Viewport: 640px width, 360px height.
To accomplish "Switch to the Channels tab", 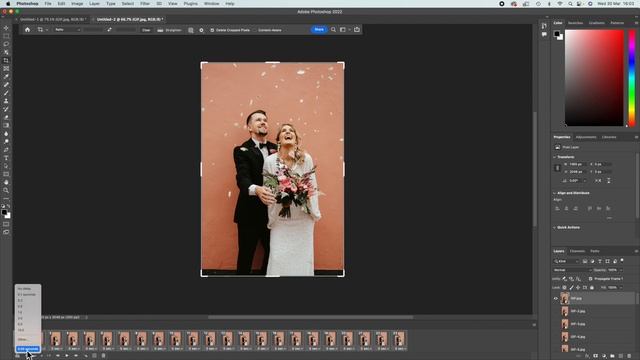I will (x=577, y=251).
